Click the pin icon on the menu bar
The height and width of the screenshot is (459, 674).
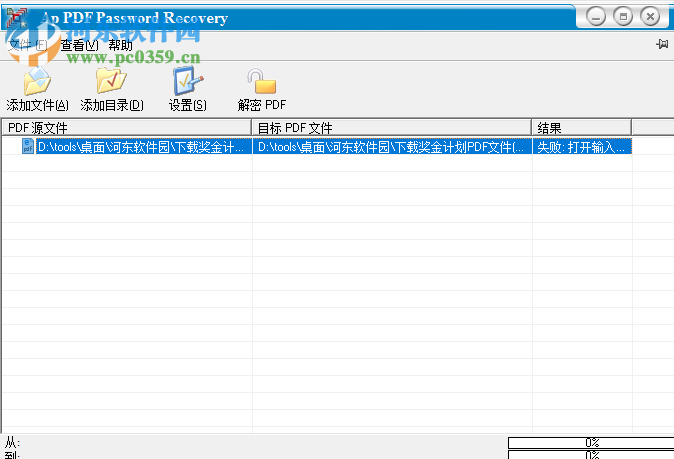pos(662,44)
